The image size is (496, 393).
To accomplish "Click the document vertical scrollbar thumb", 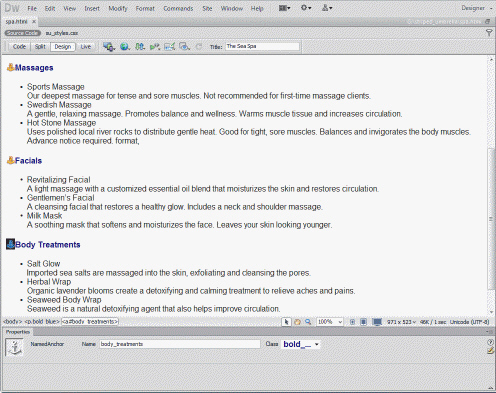I will tap(491, 218).
